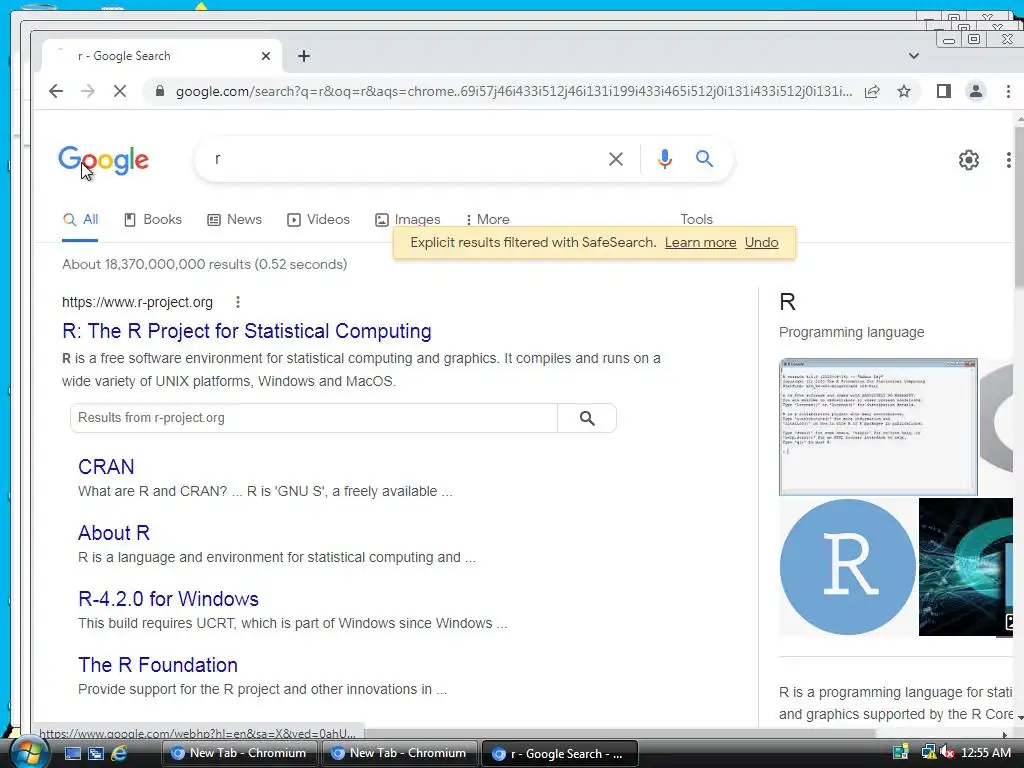Click Learn more about SafeSearch
The width and height of the screenshot is (1024, 768).
[x=700, y=242]
